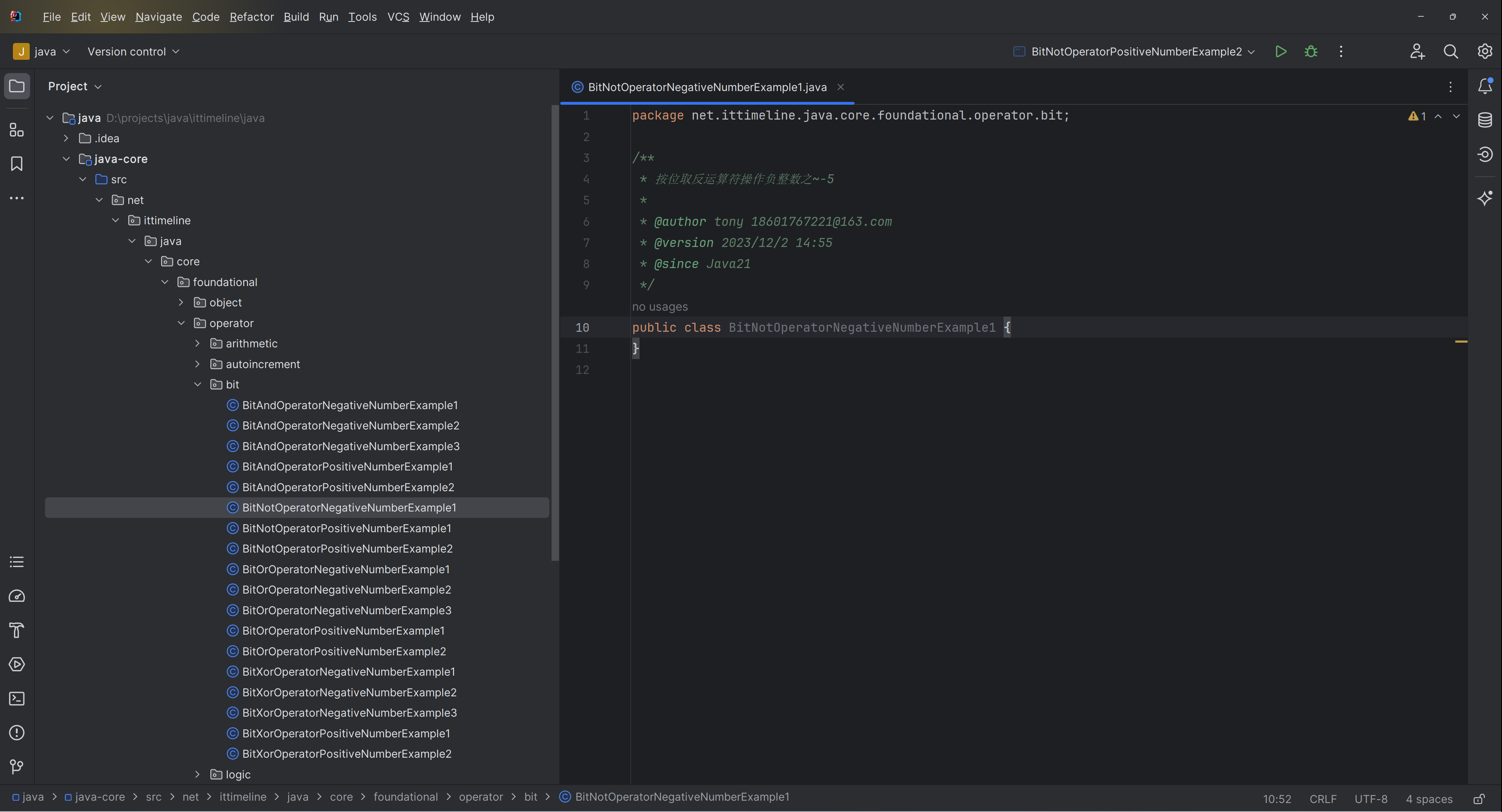Open IDE settings gear
The height and width of the screenshot is (812, 1502).
click(1484, 51)
